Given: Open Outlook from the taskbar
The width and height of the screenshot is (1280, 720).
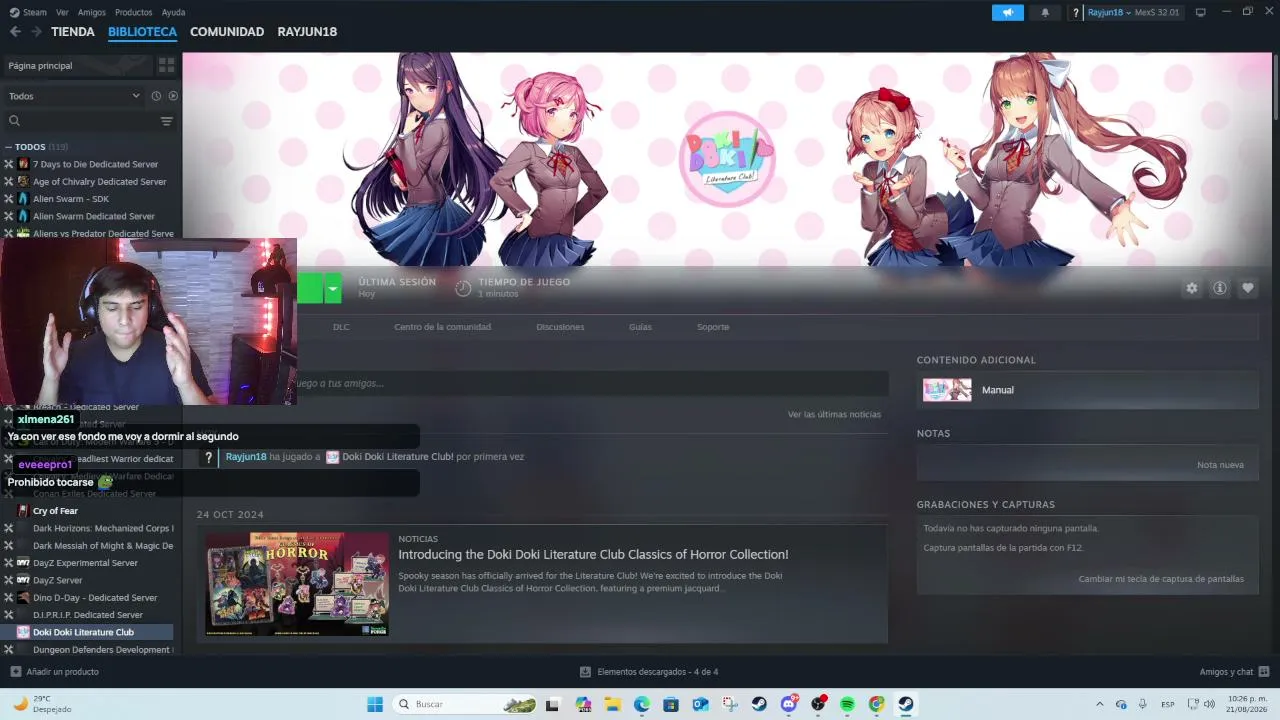Looking at the screenshot, I should click(x=700, y=704).
